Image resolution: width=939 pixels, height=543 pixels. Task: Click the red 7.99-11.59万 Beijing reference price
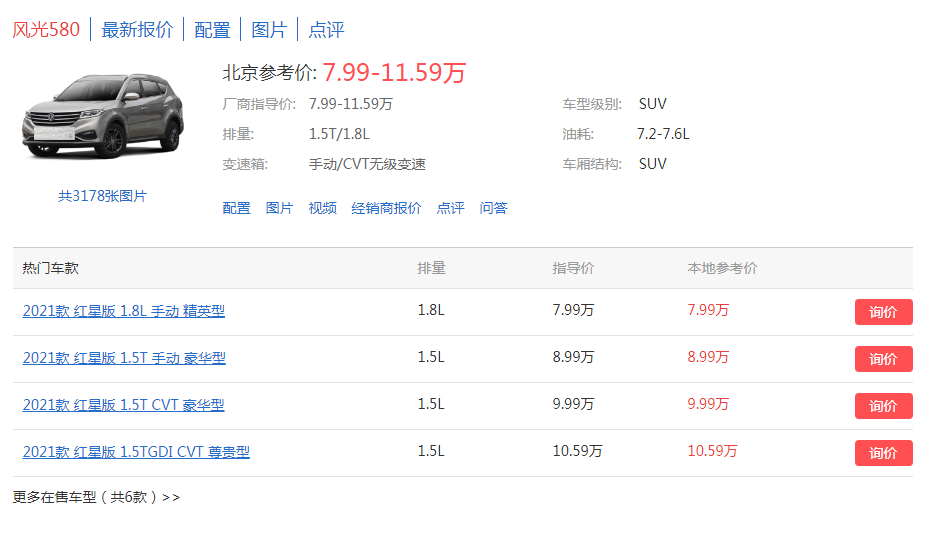[x=394, y=72]
